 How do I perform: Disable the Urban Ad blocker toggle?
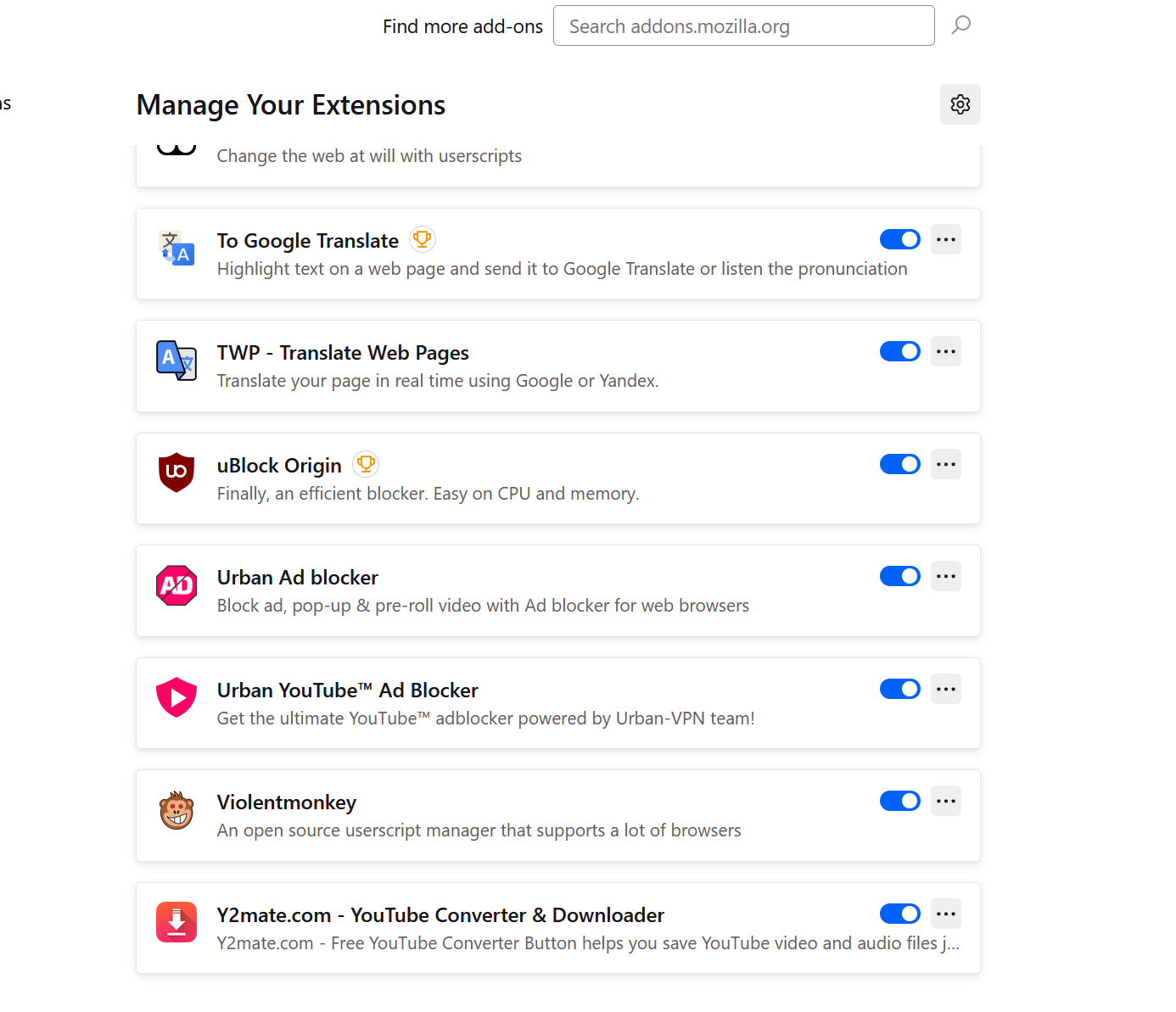tap(899, 576)
